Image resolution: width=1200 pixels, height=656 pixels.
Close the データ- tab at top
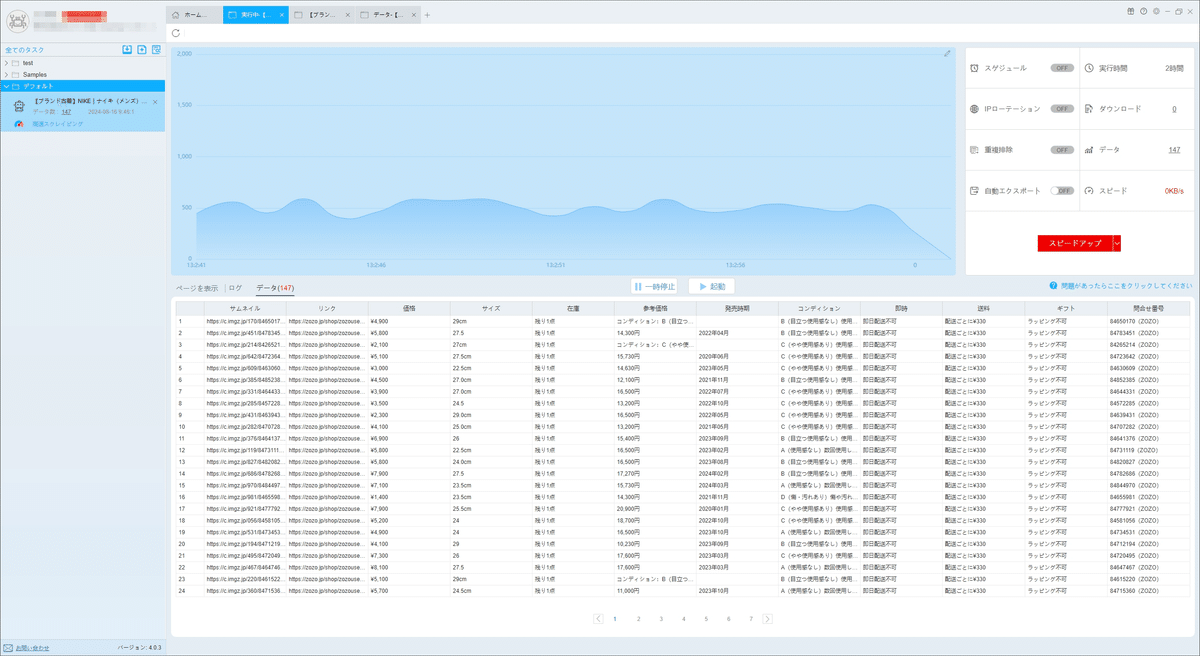pos(412,15)
